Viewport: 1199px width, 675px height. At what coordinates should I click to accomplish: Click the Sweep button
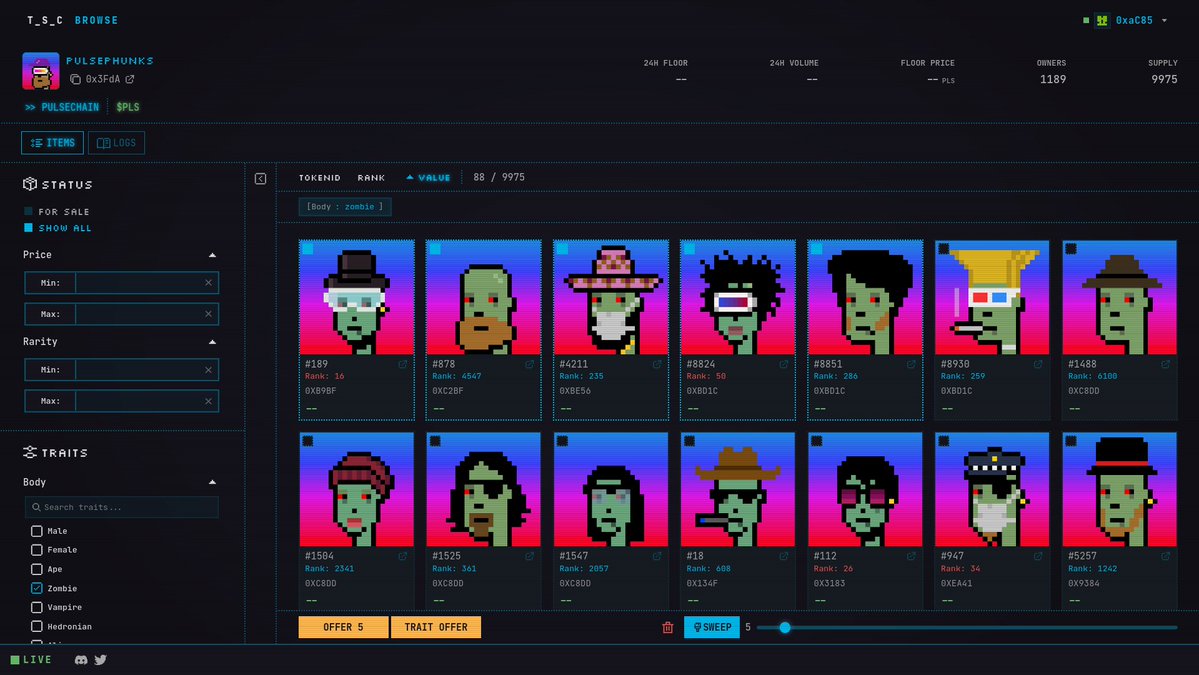pos(712,627)
